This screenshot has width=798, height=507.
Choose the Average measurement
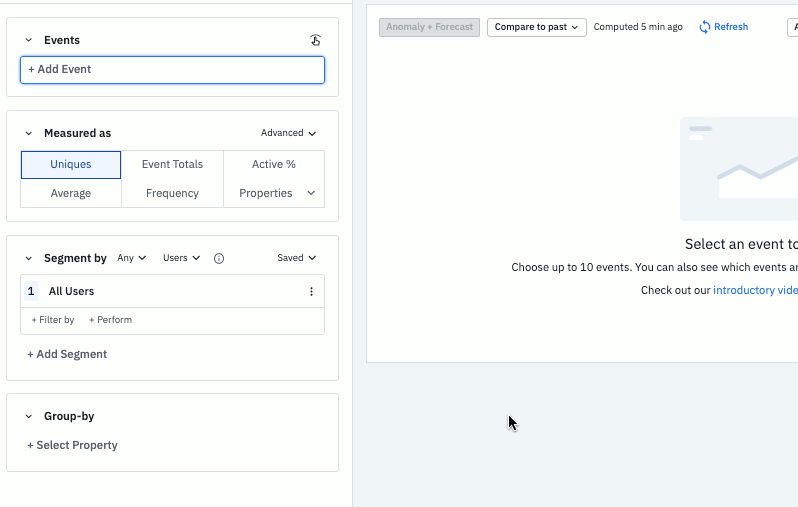71,193
